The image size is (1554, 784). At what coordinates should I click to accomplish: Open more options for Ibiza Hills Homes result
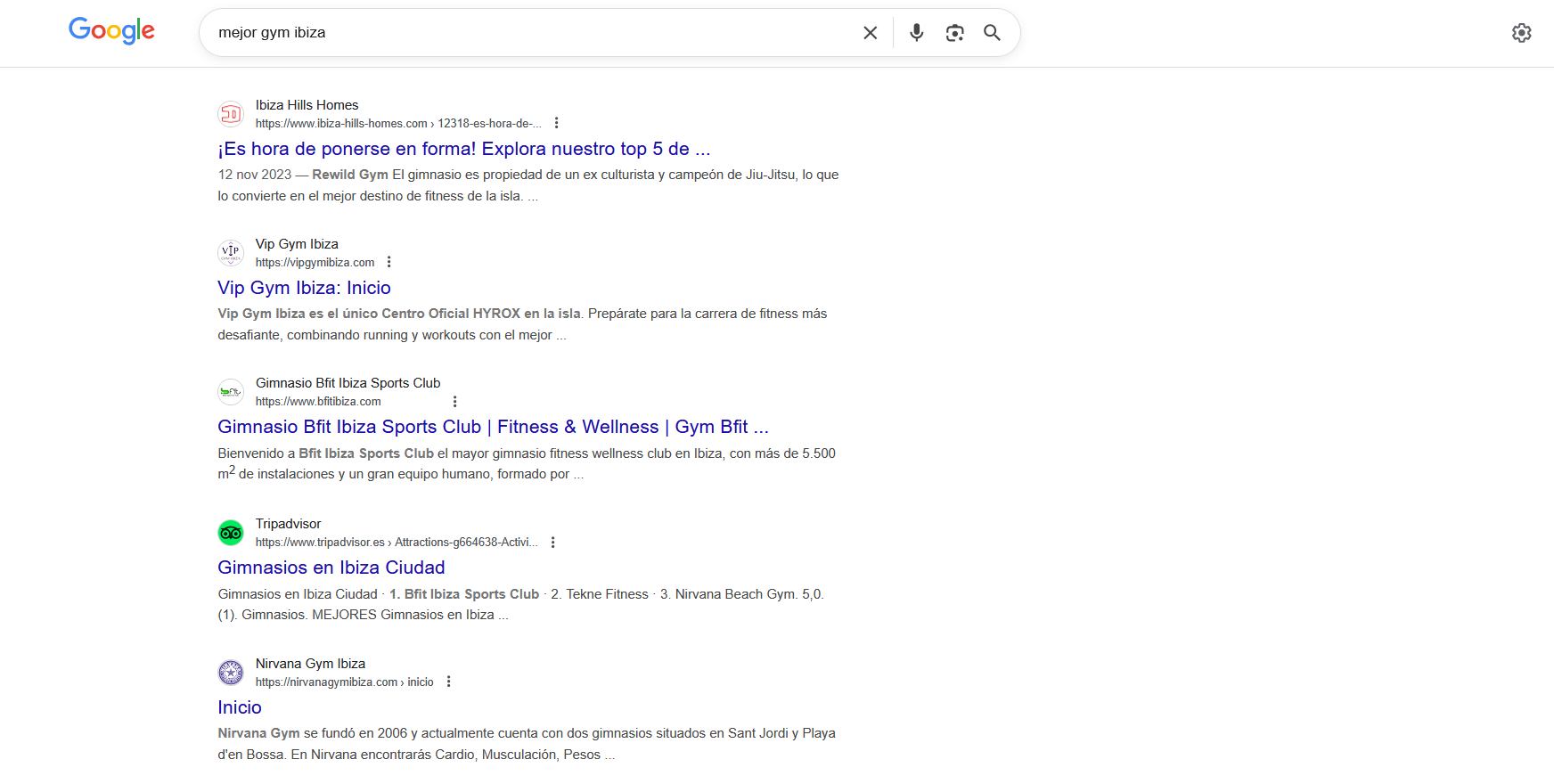557,123
